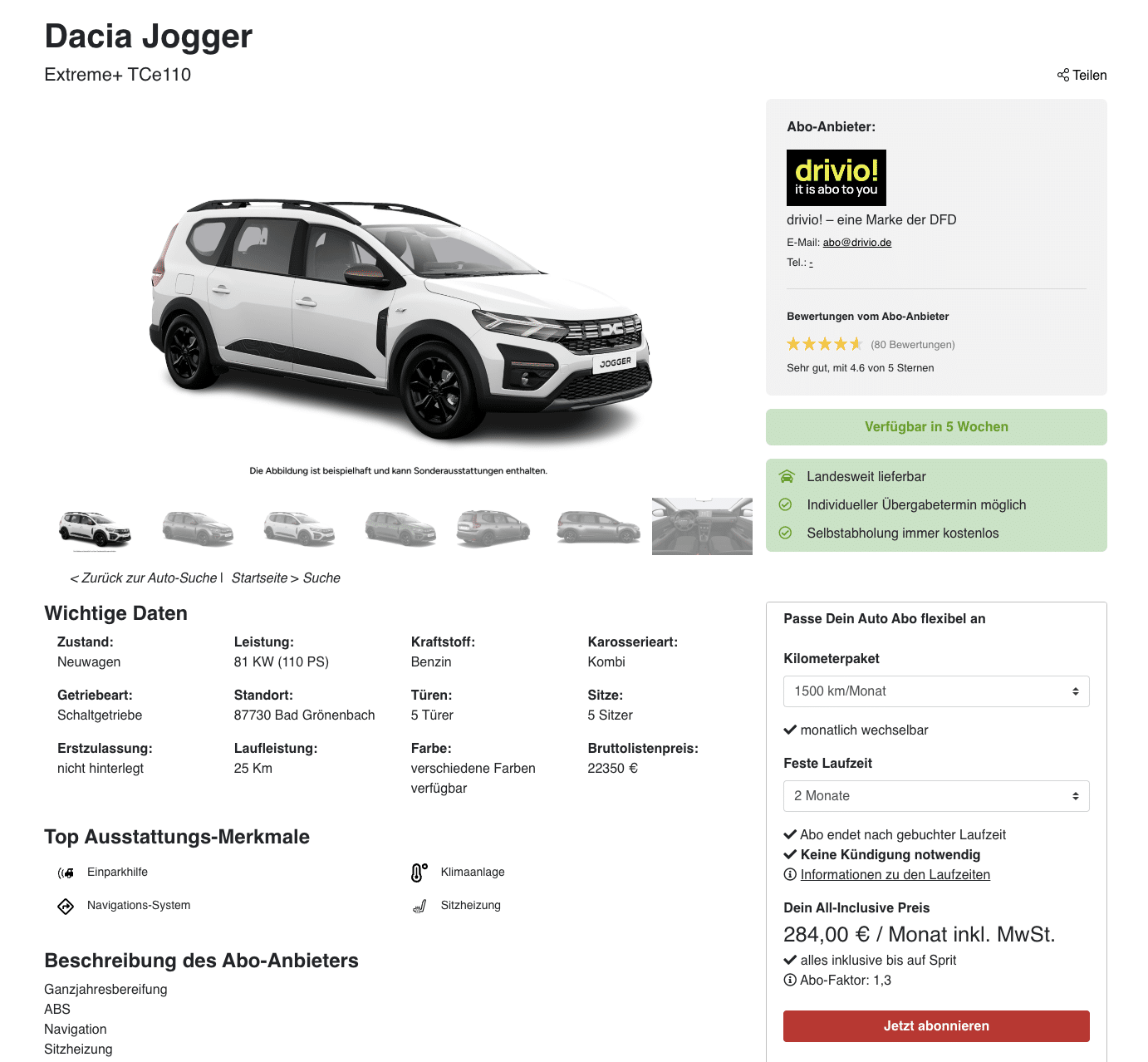Open the abo@drivio.de email link

[857, 243]
